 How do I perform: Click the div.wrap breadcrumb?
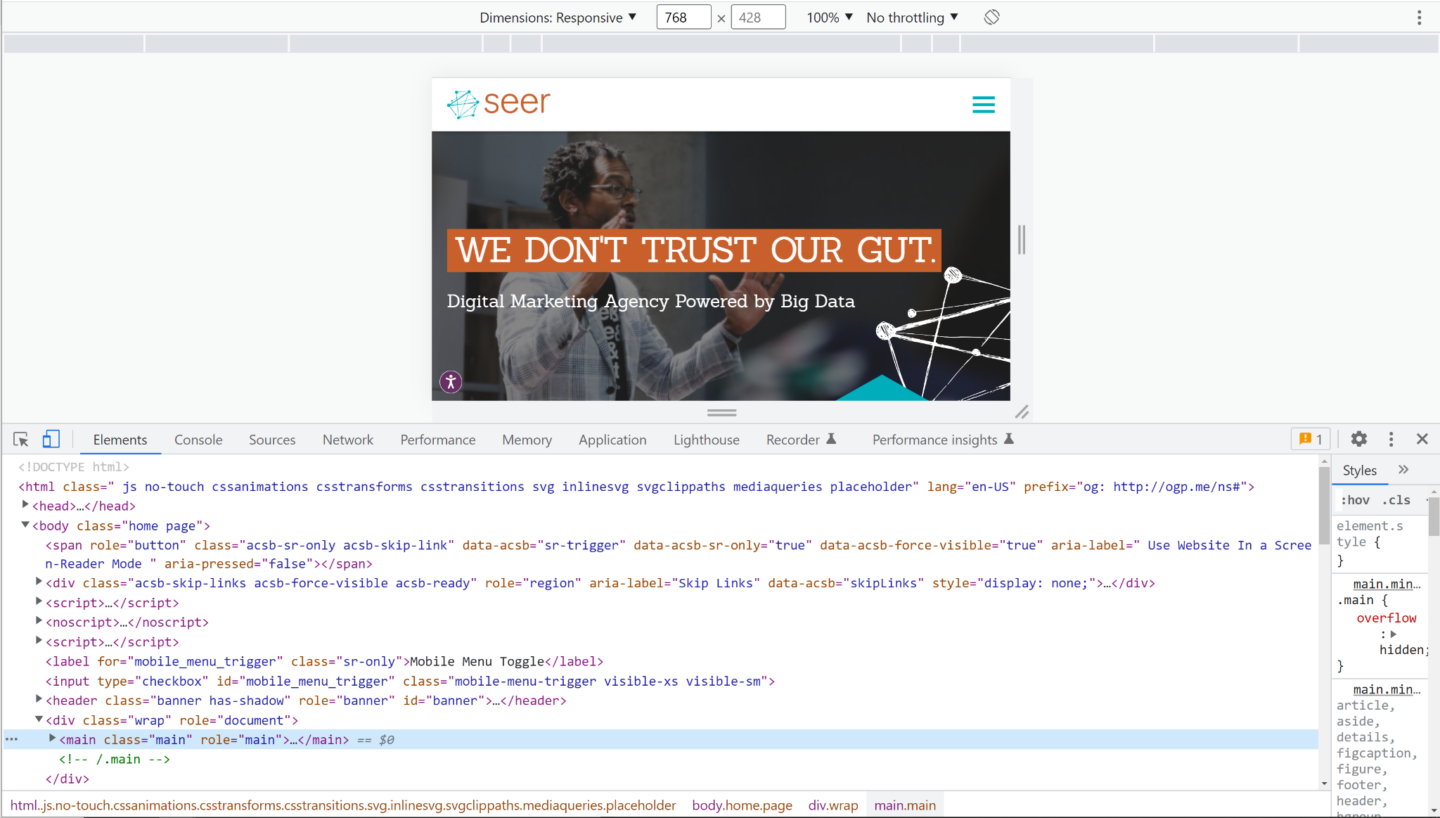[x=833, y=805]
